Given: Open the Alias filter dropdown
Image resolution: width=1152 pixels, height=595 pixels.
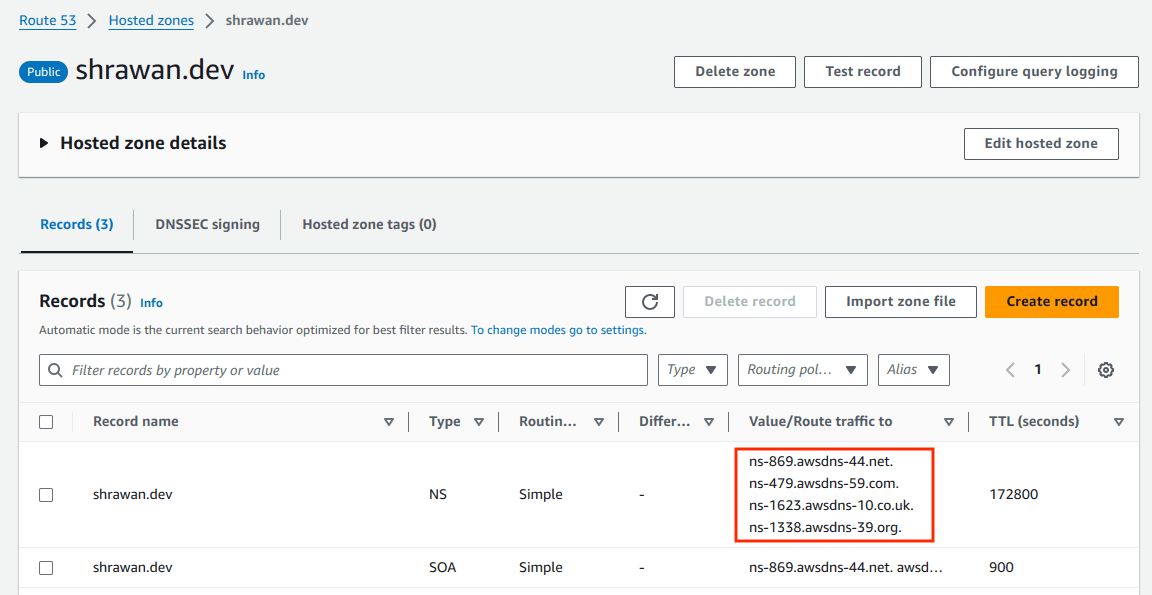Looking at the screenshot, I should [913, 369].
